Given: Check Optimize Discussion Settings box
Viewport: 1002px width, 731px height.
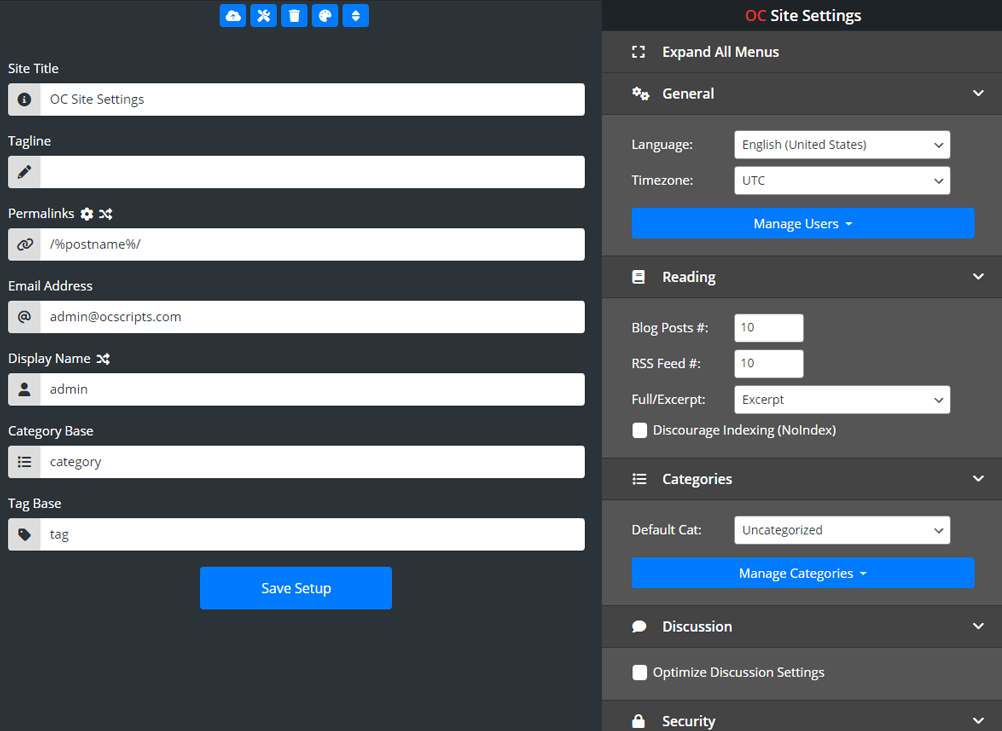Looking at the screenshot, I should click(640, 672).
